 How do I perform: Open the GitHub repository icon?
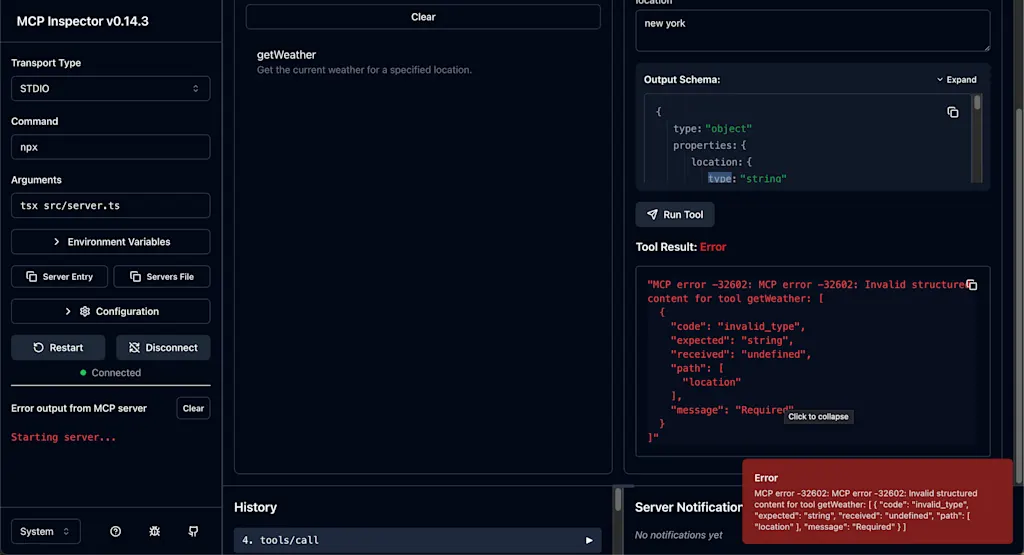pos(193,531)
